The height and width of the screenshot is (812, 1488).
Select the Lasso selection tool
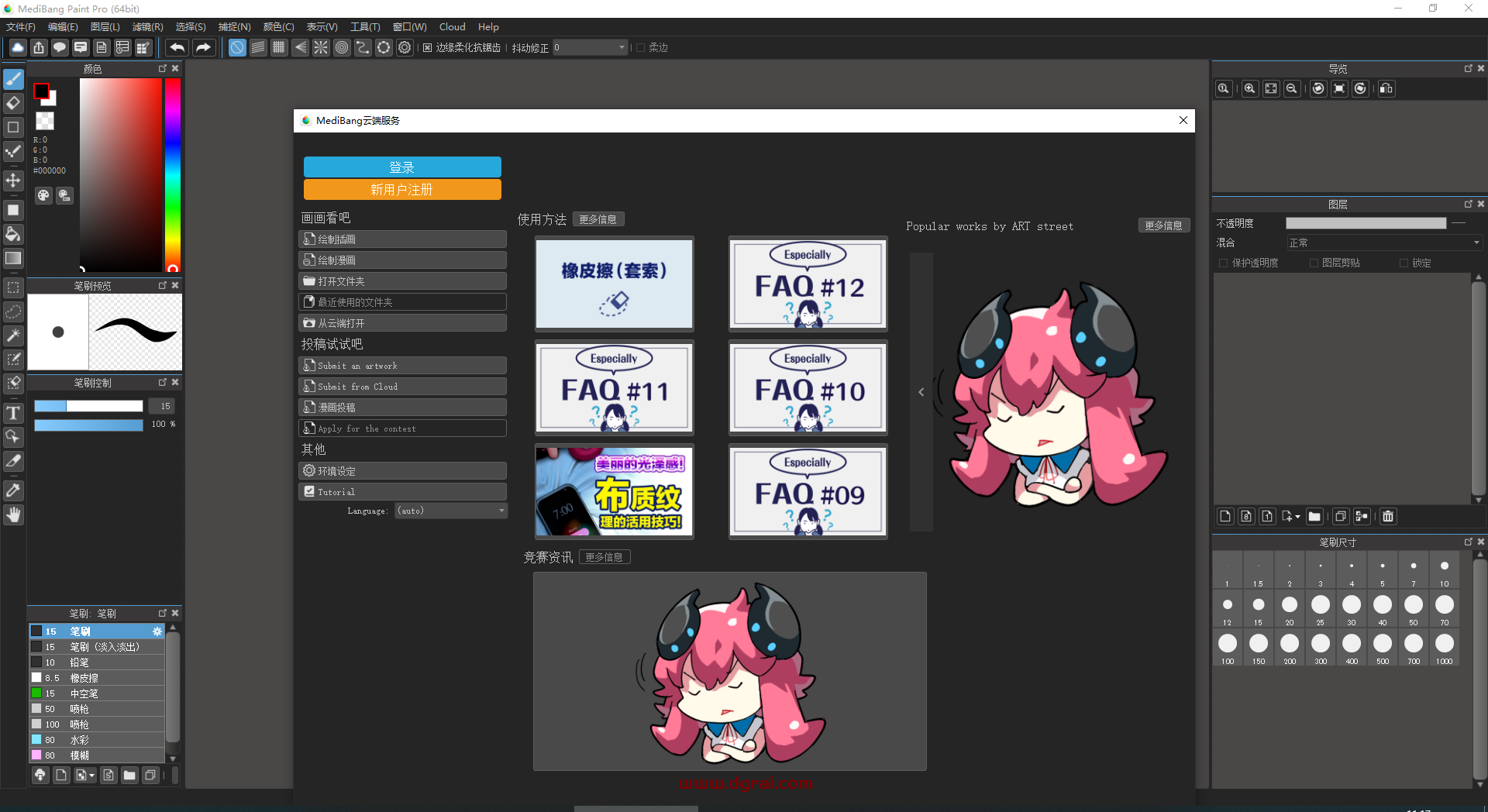(13, 311)
